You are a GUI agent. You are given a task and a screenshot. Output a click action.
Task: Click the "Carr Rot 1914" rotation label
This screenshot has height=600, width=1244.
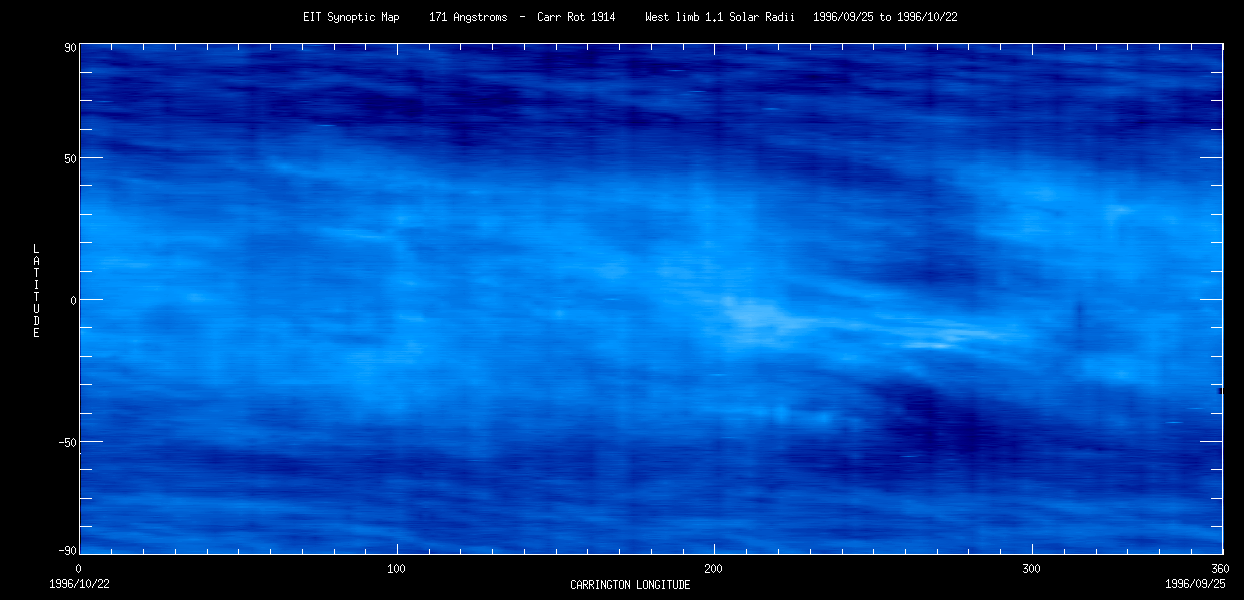(576, 17)
